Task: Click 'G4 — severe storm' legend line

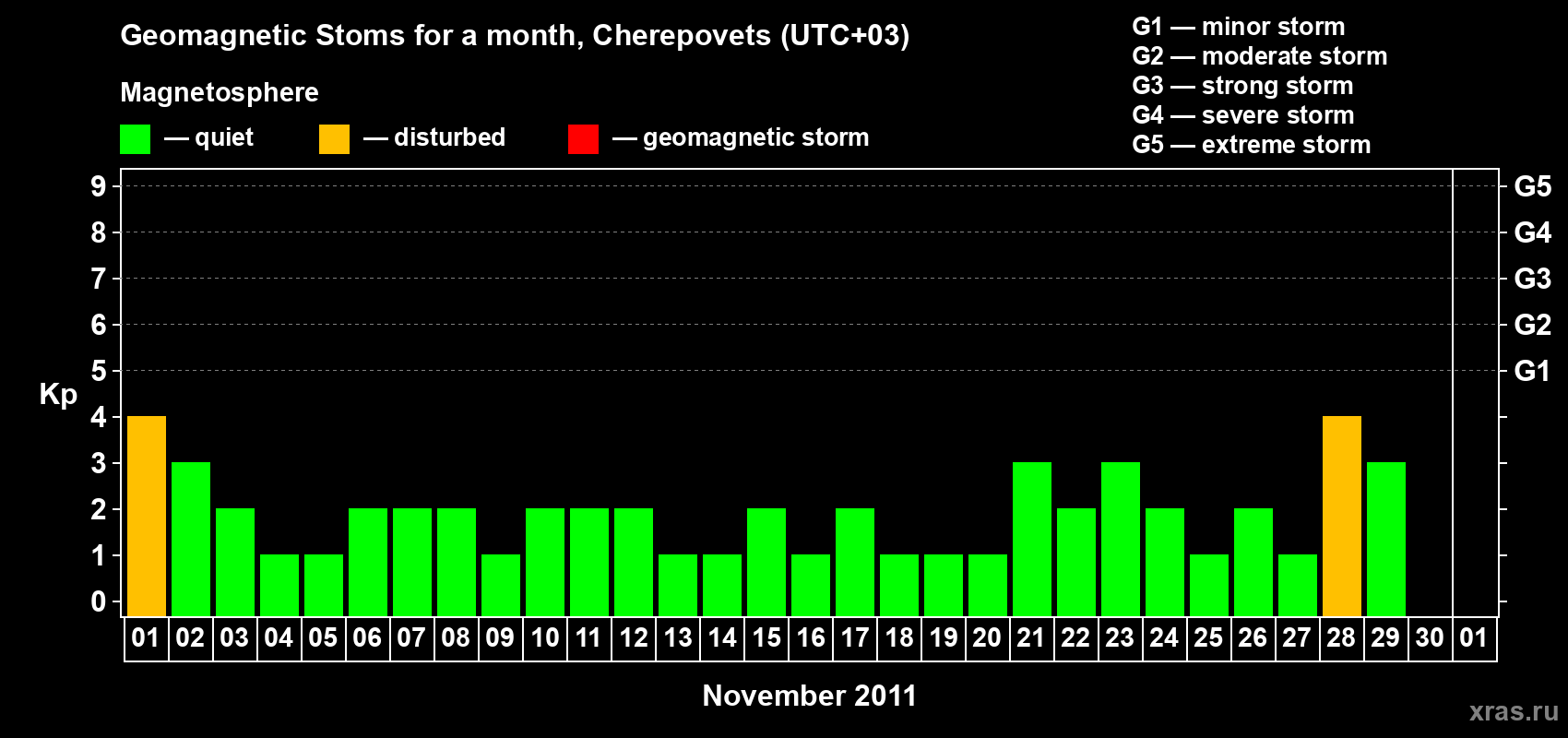Action: pos(1243,115)
